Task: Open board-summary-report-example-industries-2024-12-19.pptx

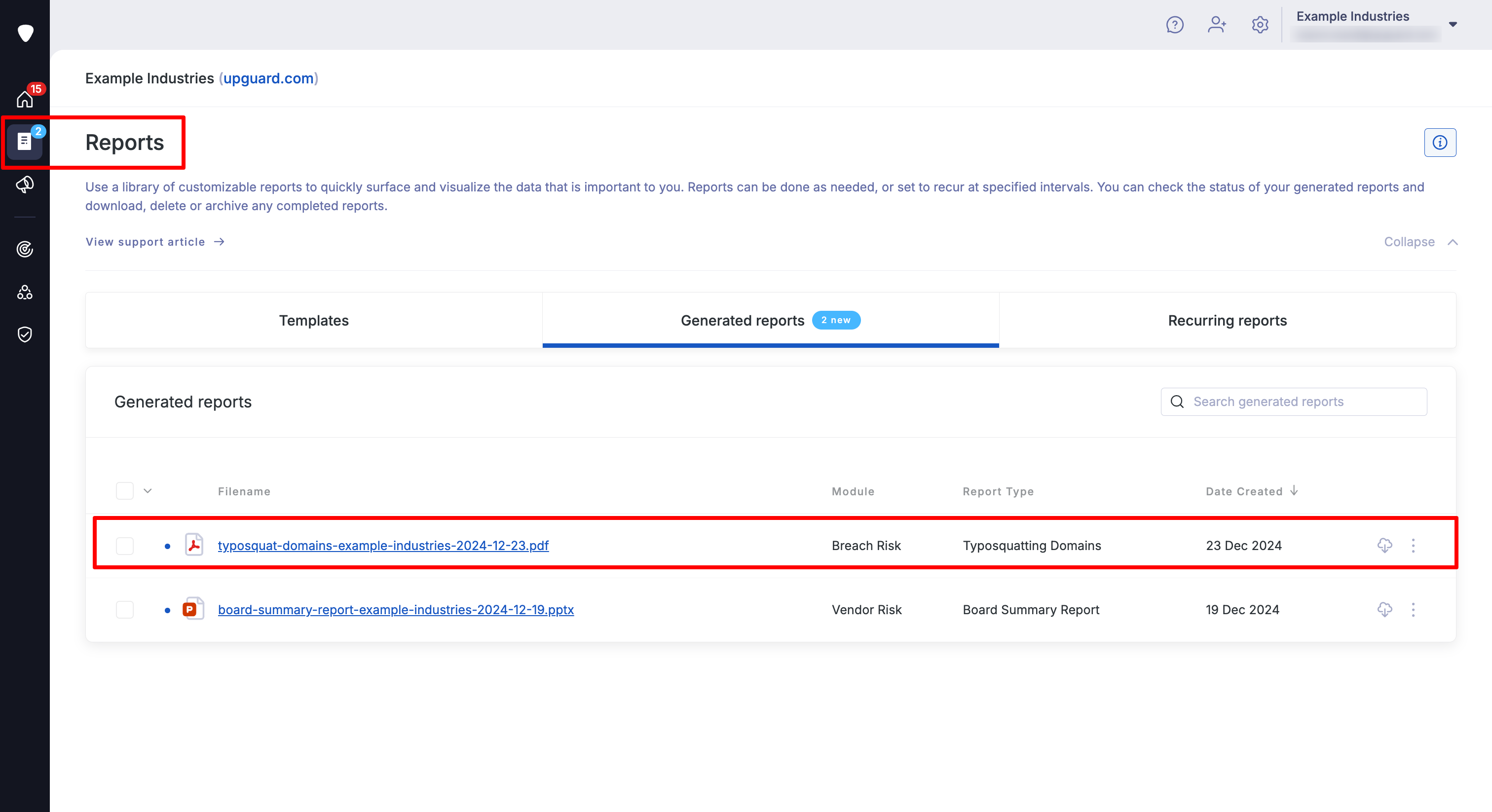Action: click(396, 609)
